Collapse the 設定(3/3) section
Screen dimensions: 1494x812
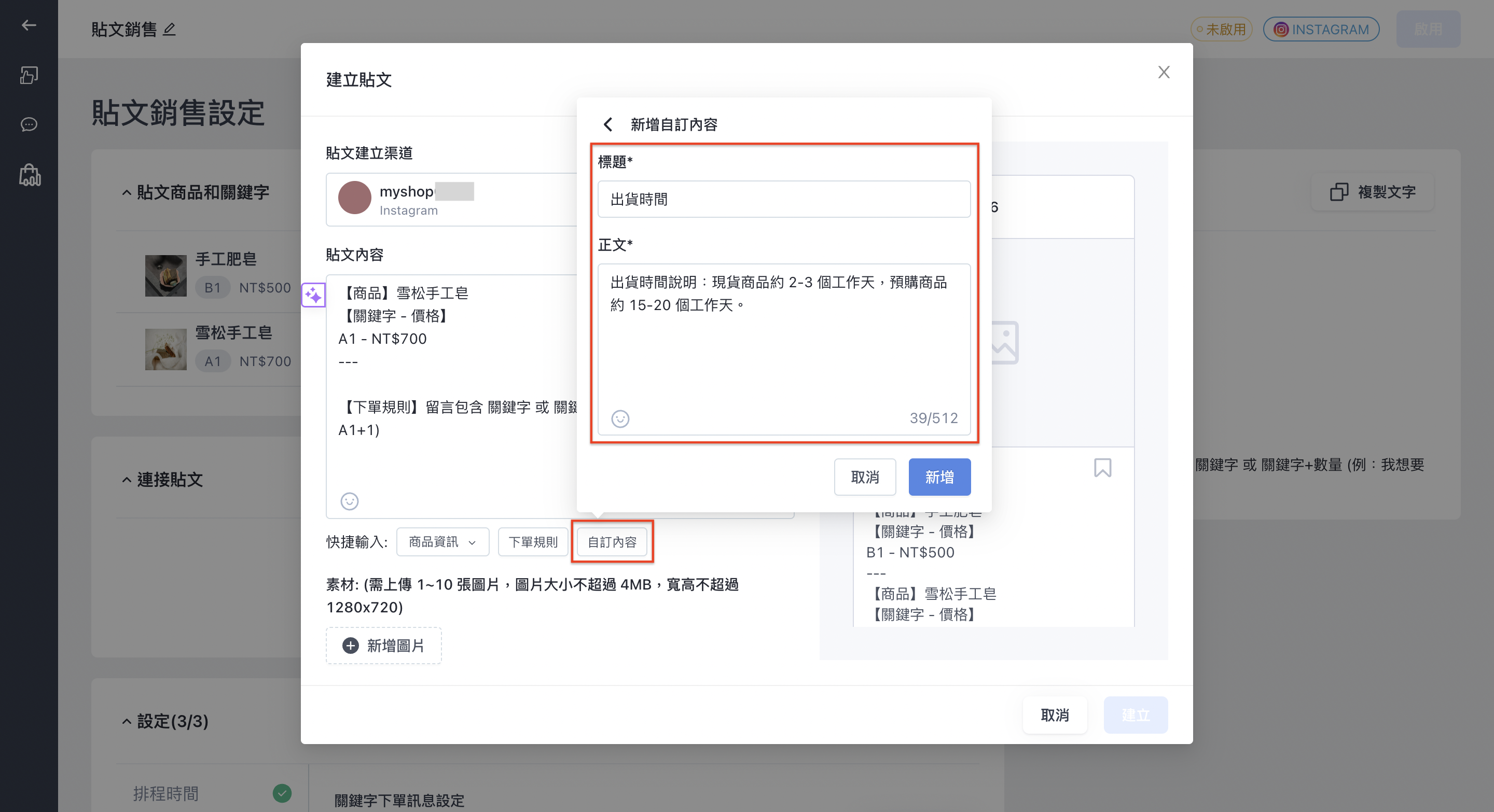click(x=127, y=722)
